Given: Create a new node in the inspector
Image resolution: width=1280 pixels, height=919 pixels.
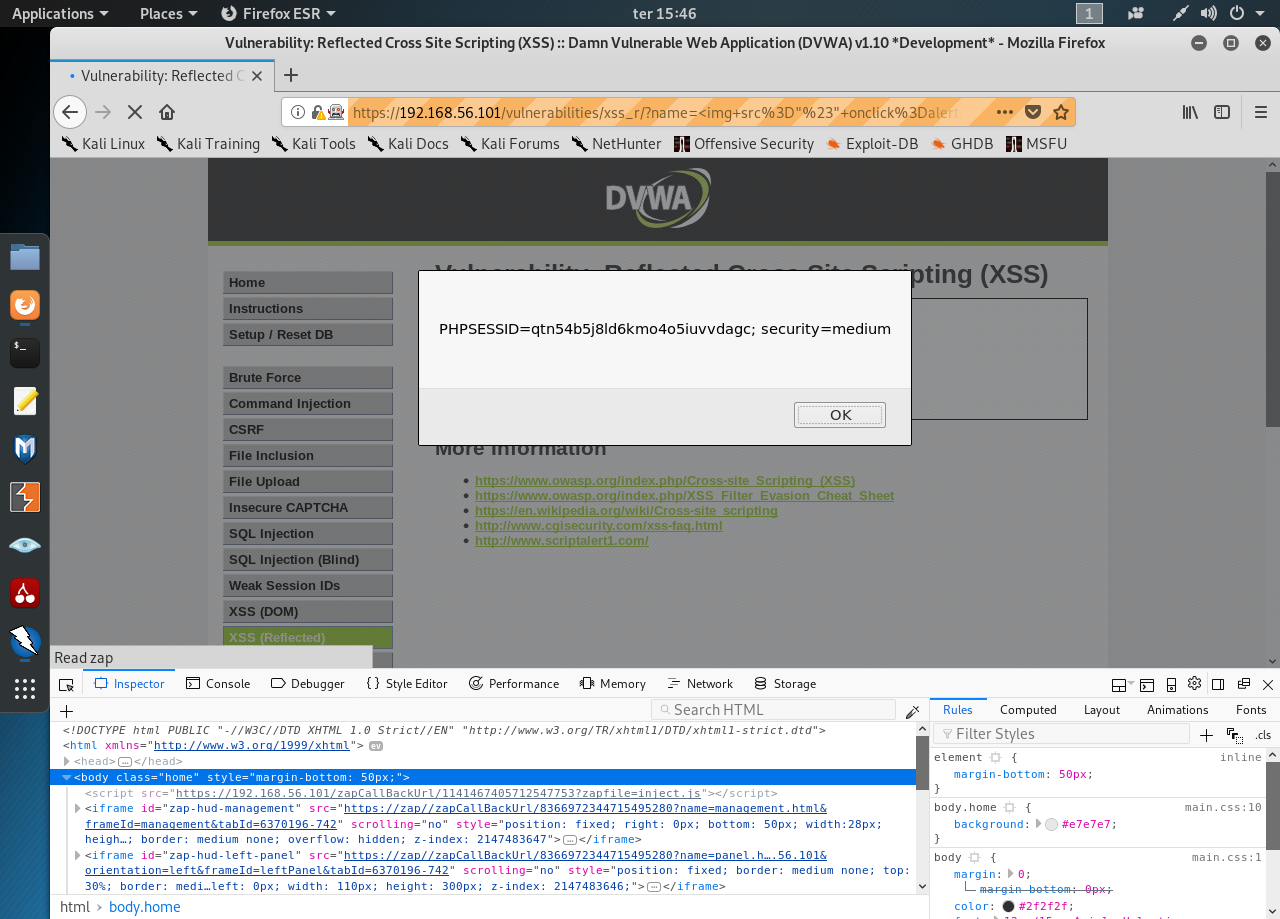Looking at the screenshot, I should click(67, 710).
